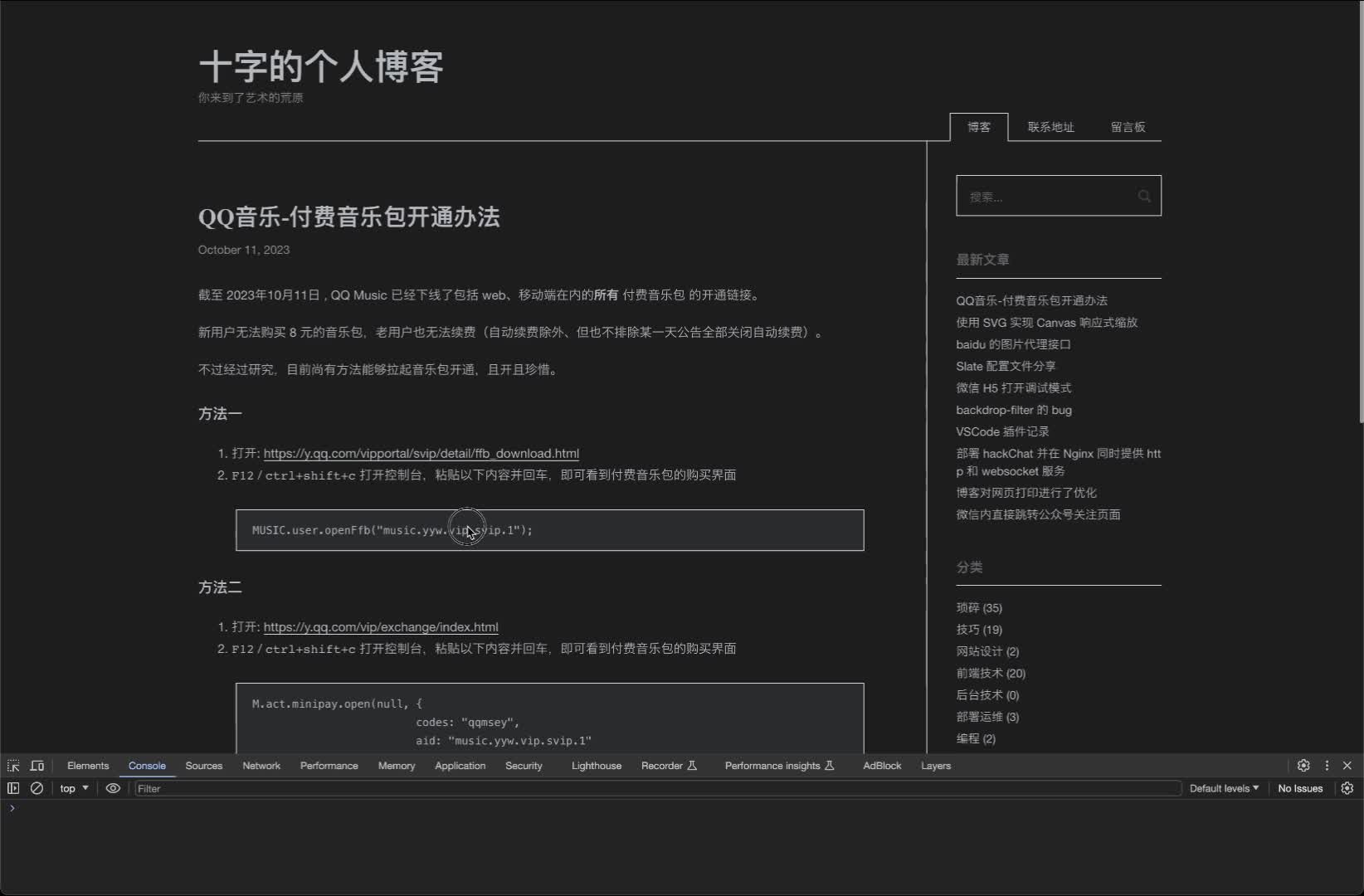Open the blog title 十字的个人博客
The height and width of the screenshot is (896, 1364).
click(x=321, y=66)
